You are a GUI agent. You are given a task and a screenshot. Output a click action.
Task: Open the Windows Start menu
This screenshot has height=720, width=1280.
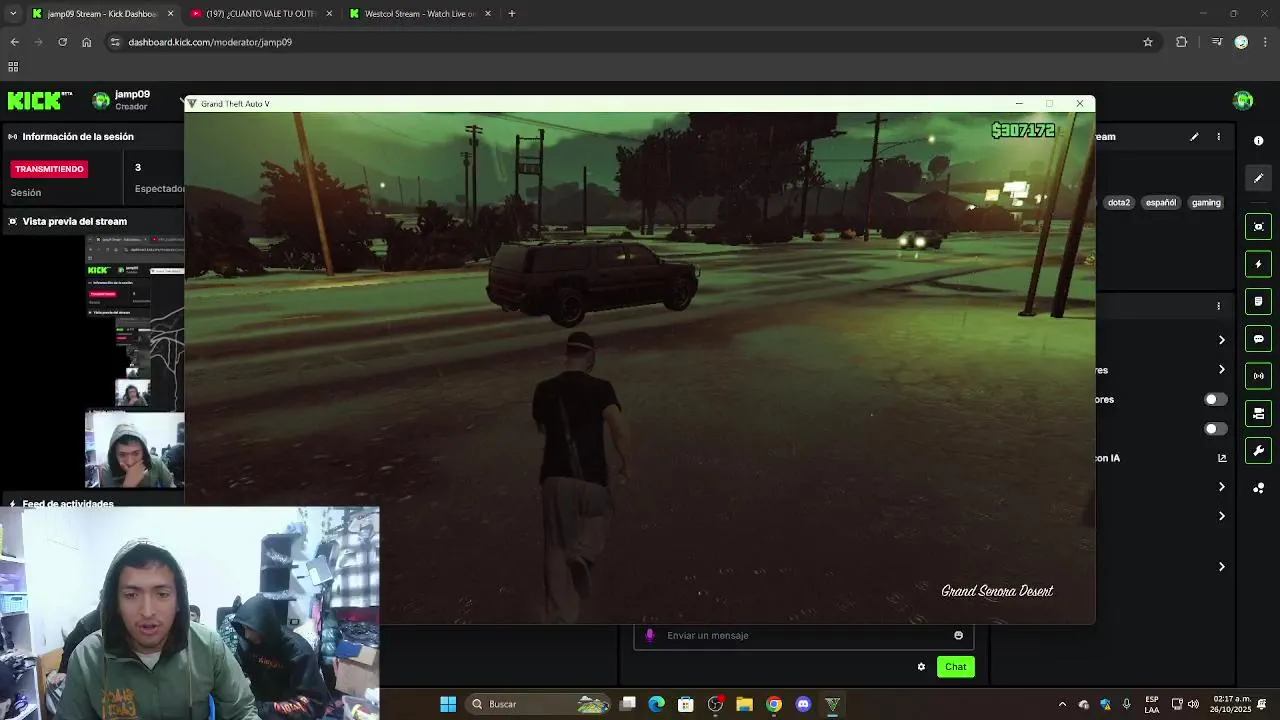pyautogui.click(x=448, y=704)
